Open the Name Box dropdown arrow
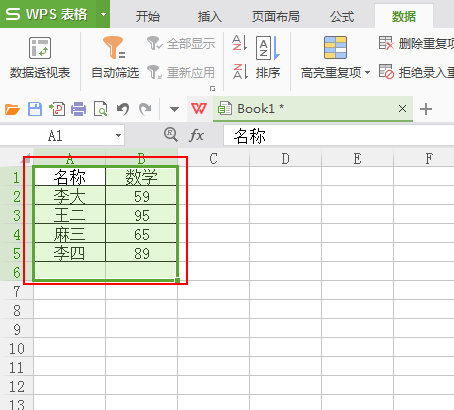Screen dimensions: 454x410 (118, 136)
